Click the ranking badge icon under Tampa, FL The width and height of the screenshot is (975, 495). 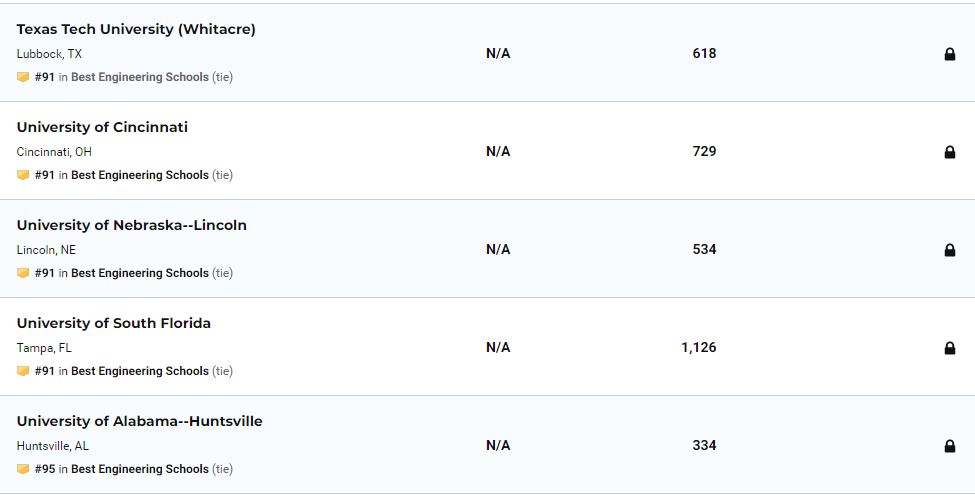pyautogui.click(x=23, y=371)
